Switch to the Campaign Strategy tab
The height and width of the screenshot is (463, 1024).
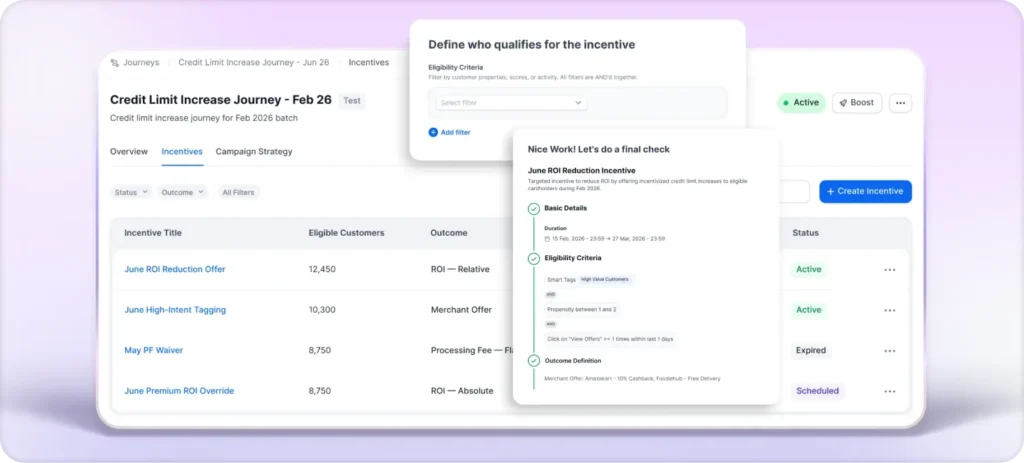tap(254, 152)
